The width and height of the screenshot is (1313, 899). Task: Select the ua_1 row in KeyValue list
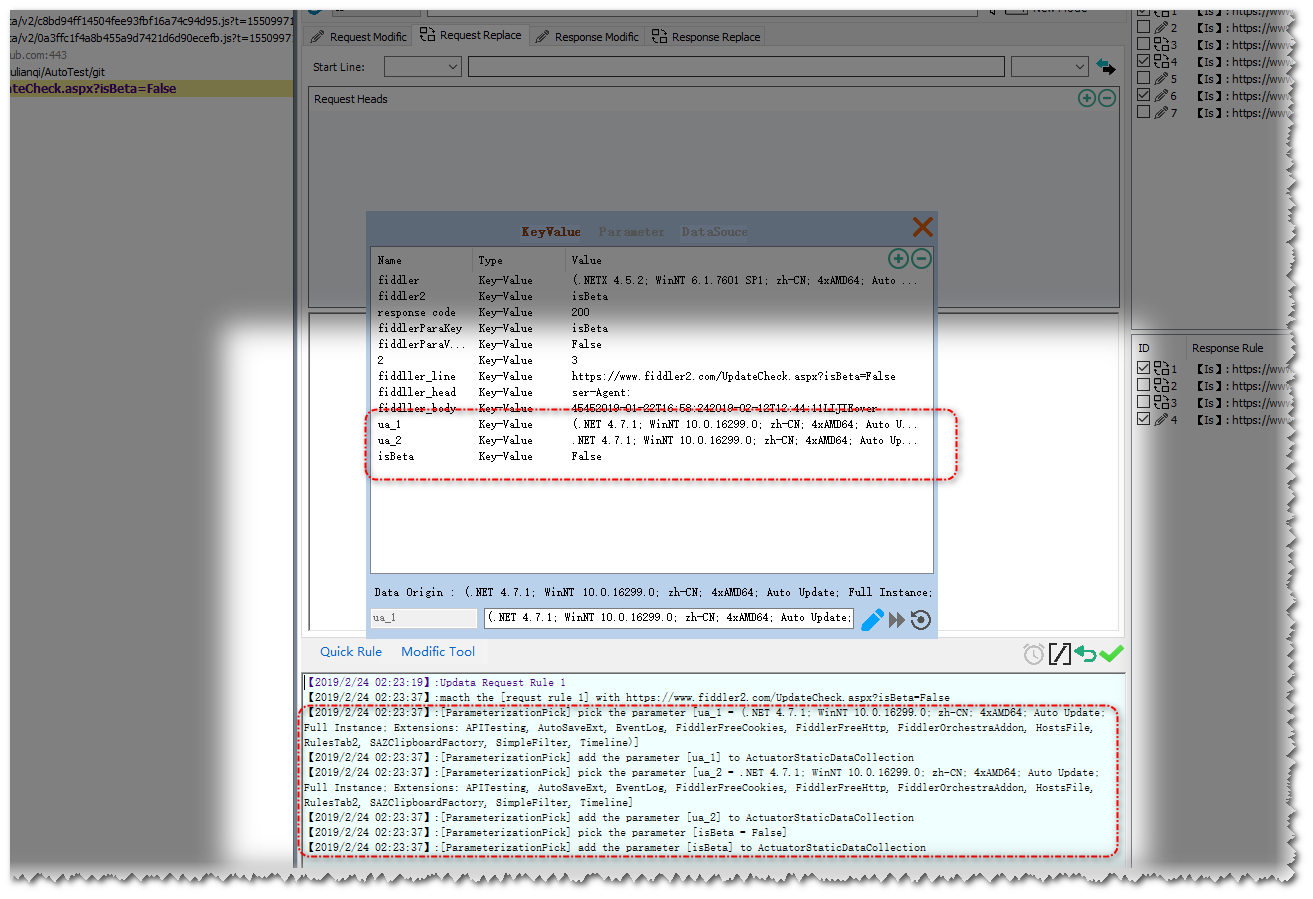tap(651, 424)
